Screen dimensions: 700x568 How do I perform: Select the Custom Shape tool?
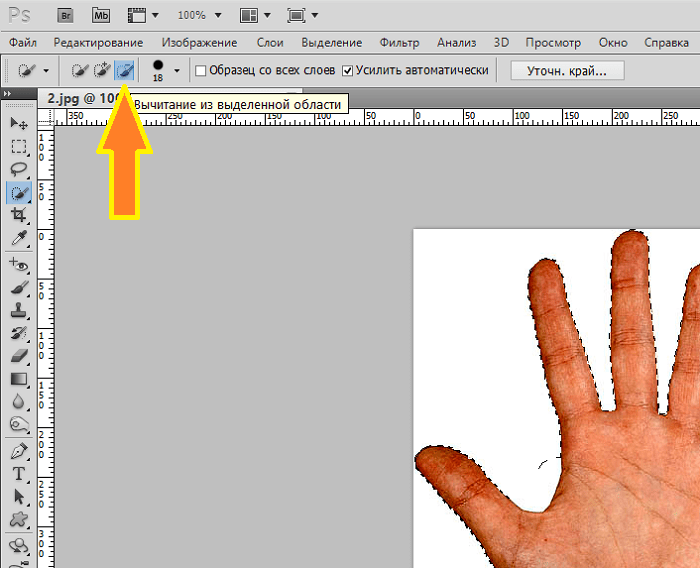[19, 520]
